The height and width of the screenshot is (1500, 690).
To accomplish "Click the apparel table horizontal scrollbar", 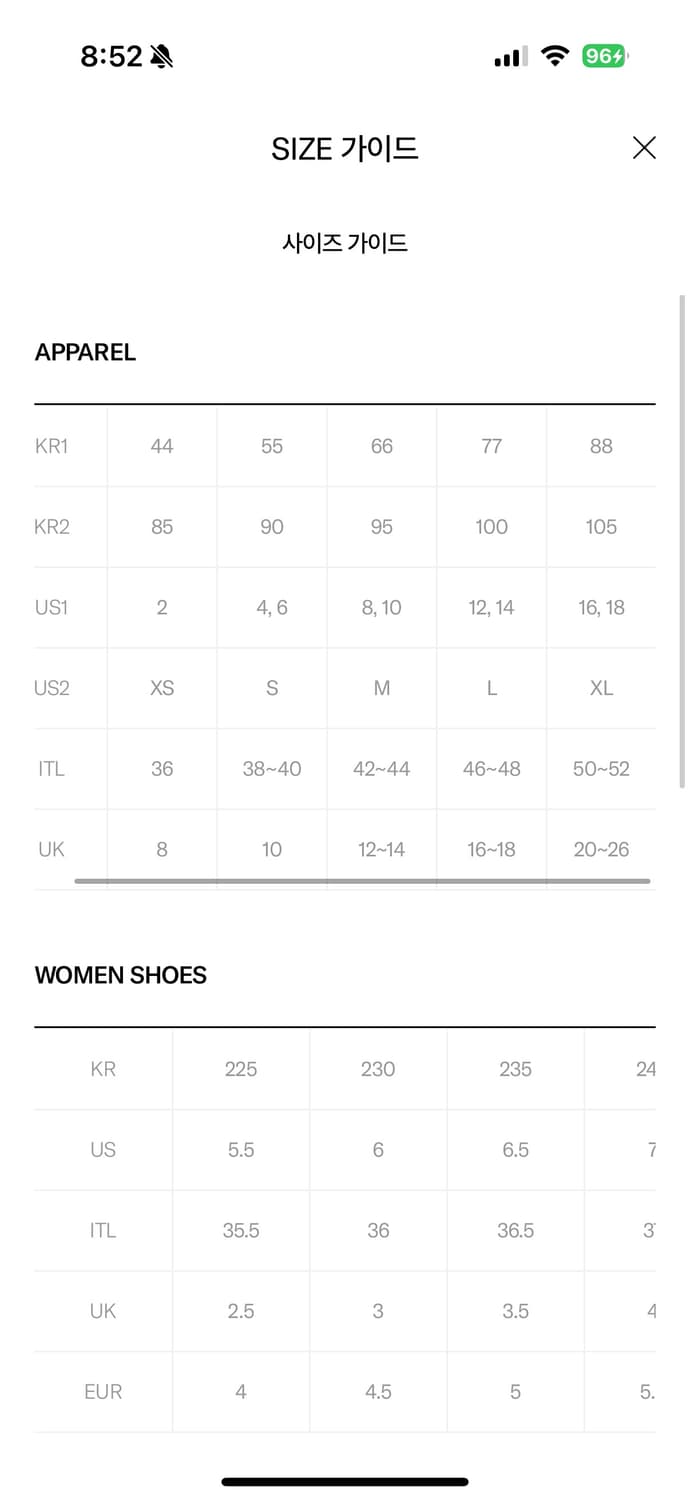I will [x=362, y=881].
